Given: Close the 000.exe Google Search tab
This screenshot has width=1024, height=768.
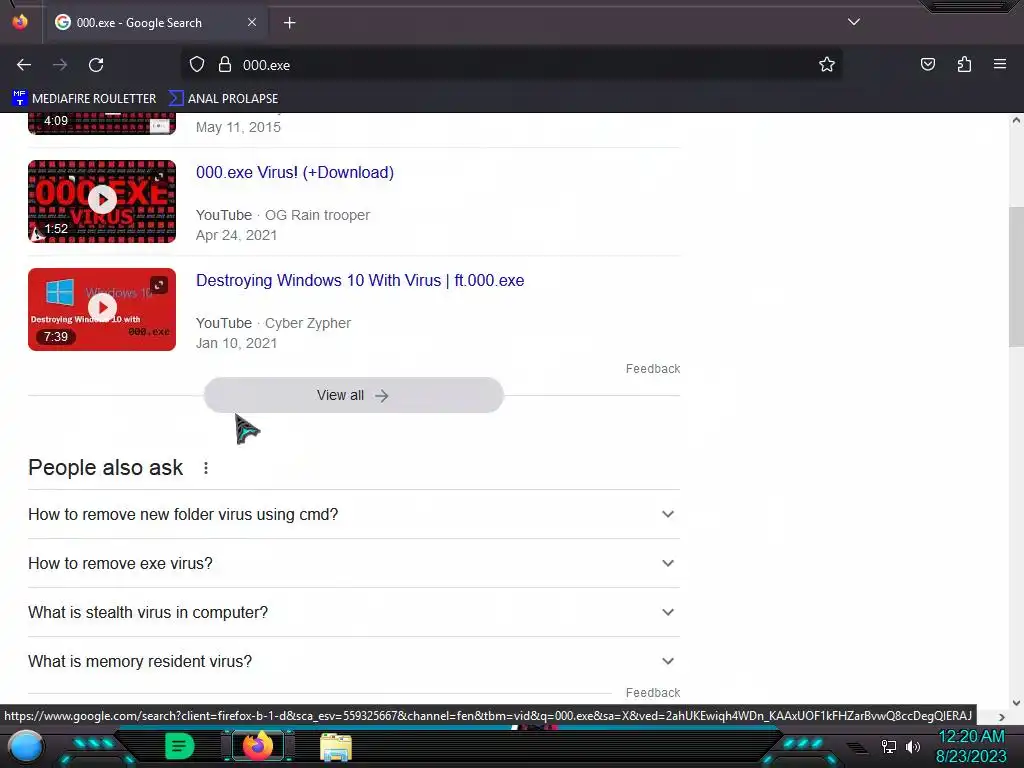Looking at the screenshot, I should tap(252, 22).
